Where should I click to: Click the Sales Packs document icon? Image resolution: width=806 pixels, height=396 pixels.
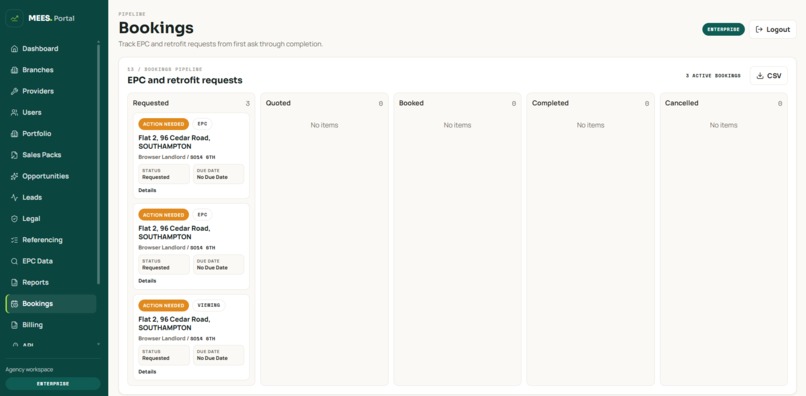click(x=14, y=155)
